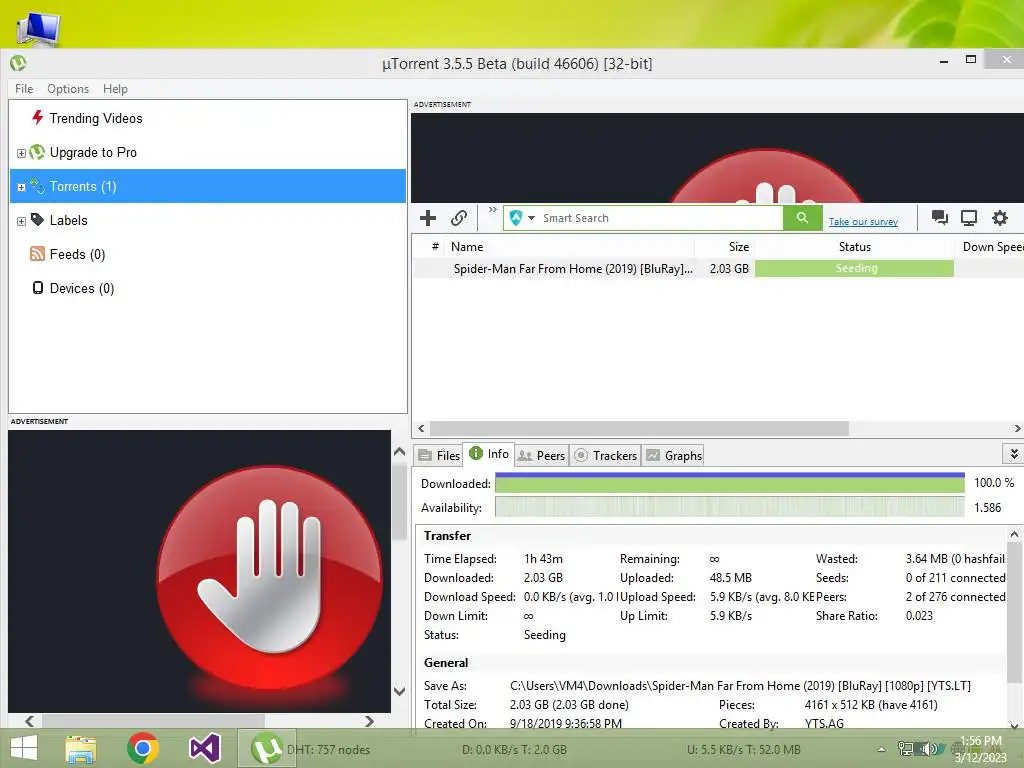The image size is (1024, 768).
Task: Click the download speed status bar entry
Action: (514, 750)
